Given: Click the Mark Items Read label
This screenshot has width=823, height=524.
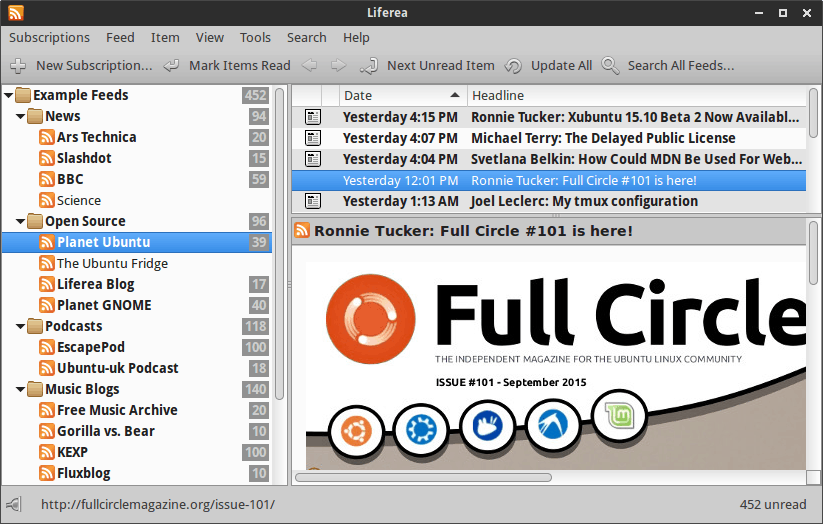Looking at the screenshot, I should point(240,66).
